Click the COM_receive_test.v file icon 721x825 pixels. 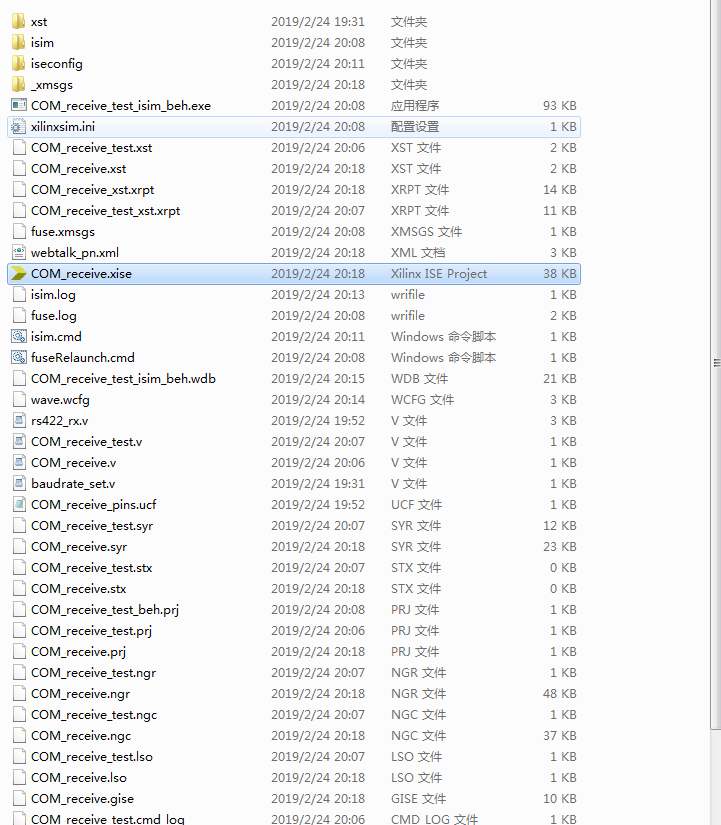click(x=19, y=441)
